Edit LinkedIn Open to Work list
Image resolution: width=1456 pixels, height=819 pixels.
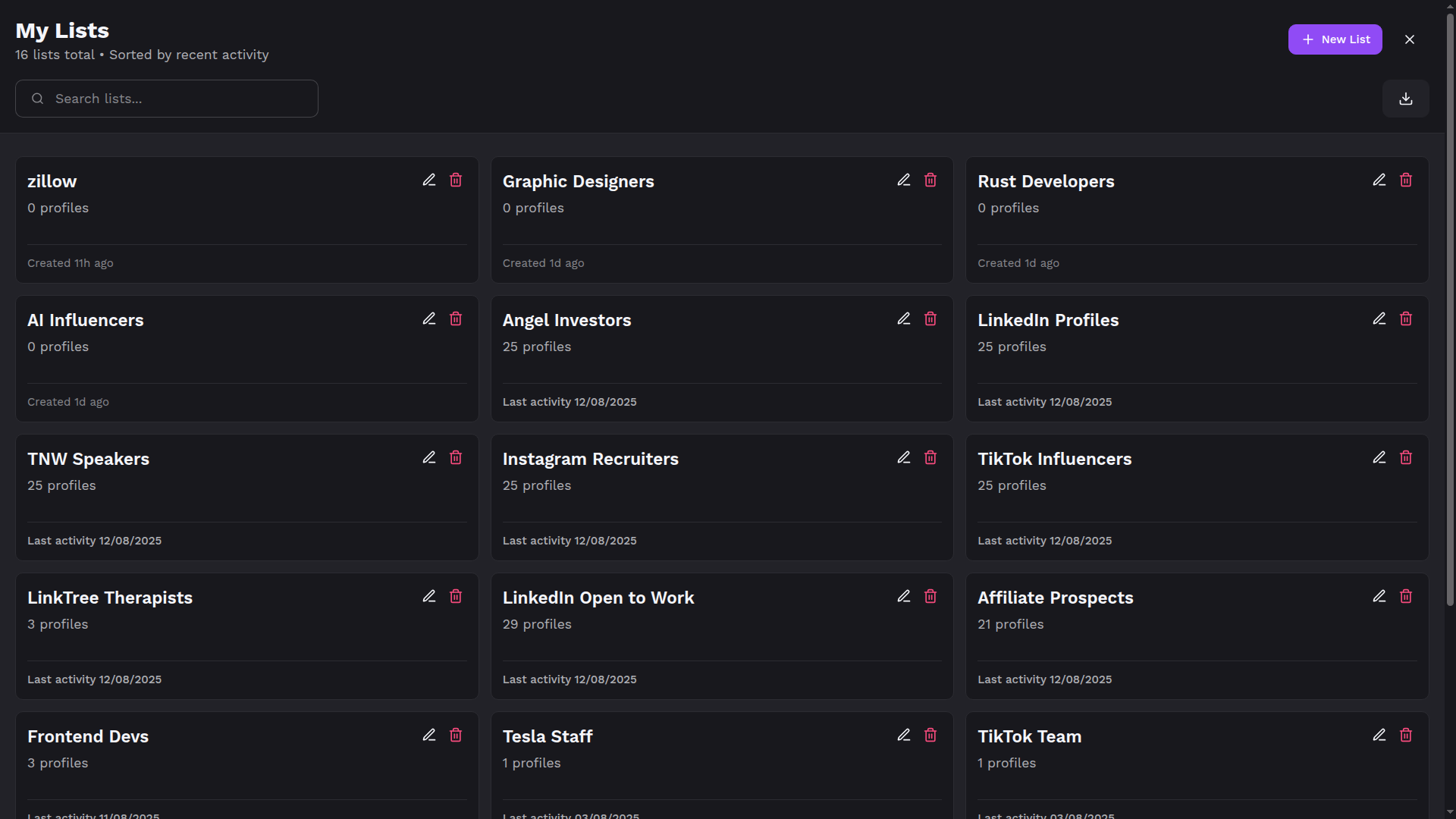[x=904, y=596]
